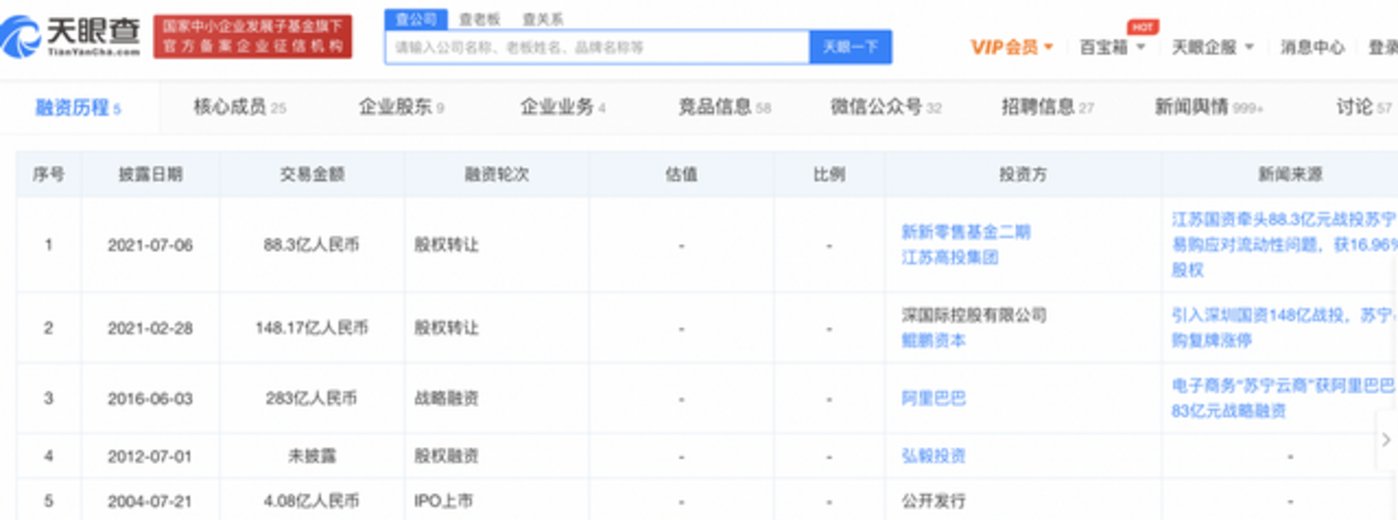Click 战略融资 round cell
Image resolution: width=1398 pixels, height=520 pixels.
click(447, 398)
